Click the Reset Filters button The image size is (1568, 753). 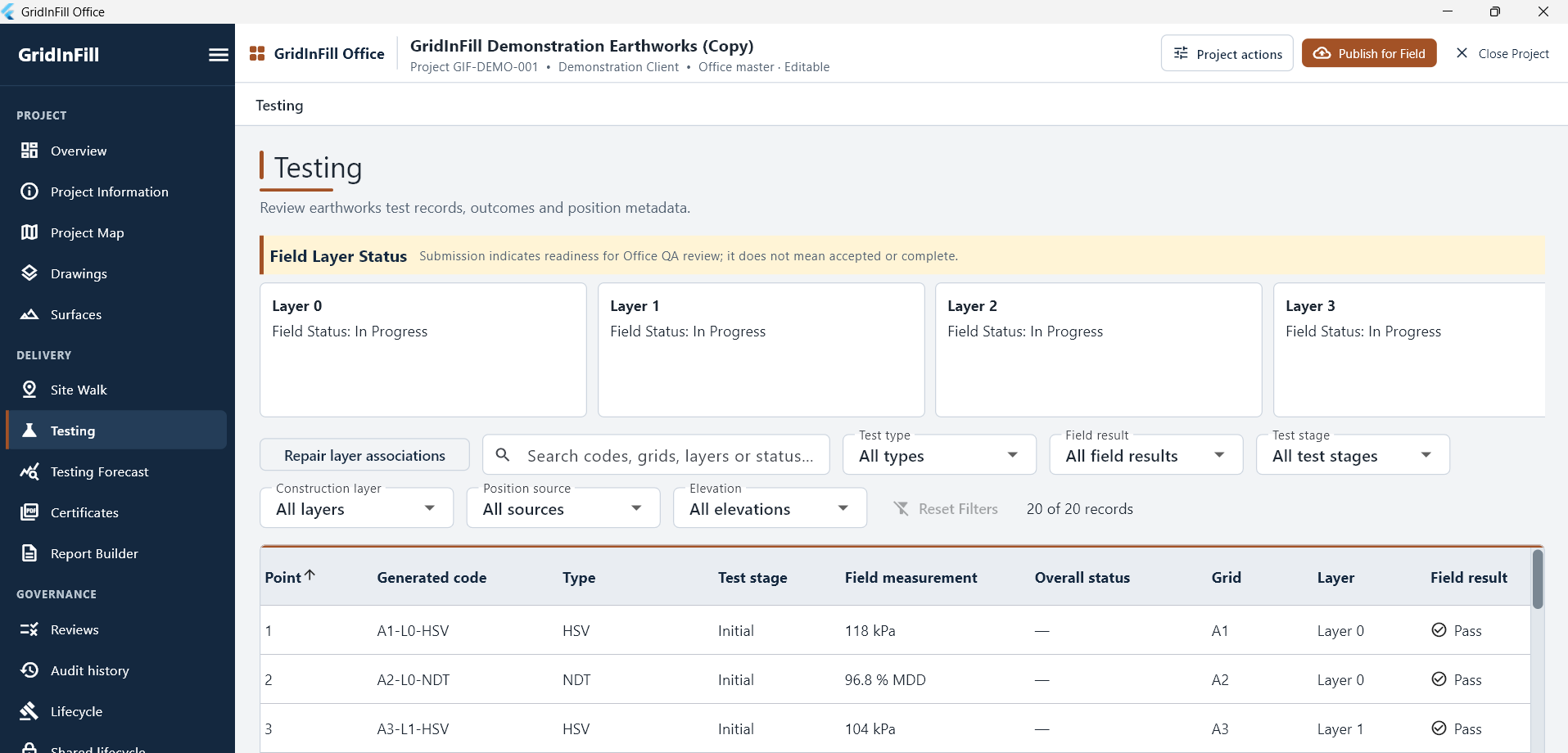point(946,508)
